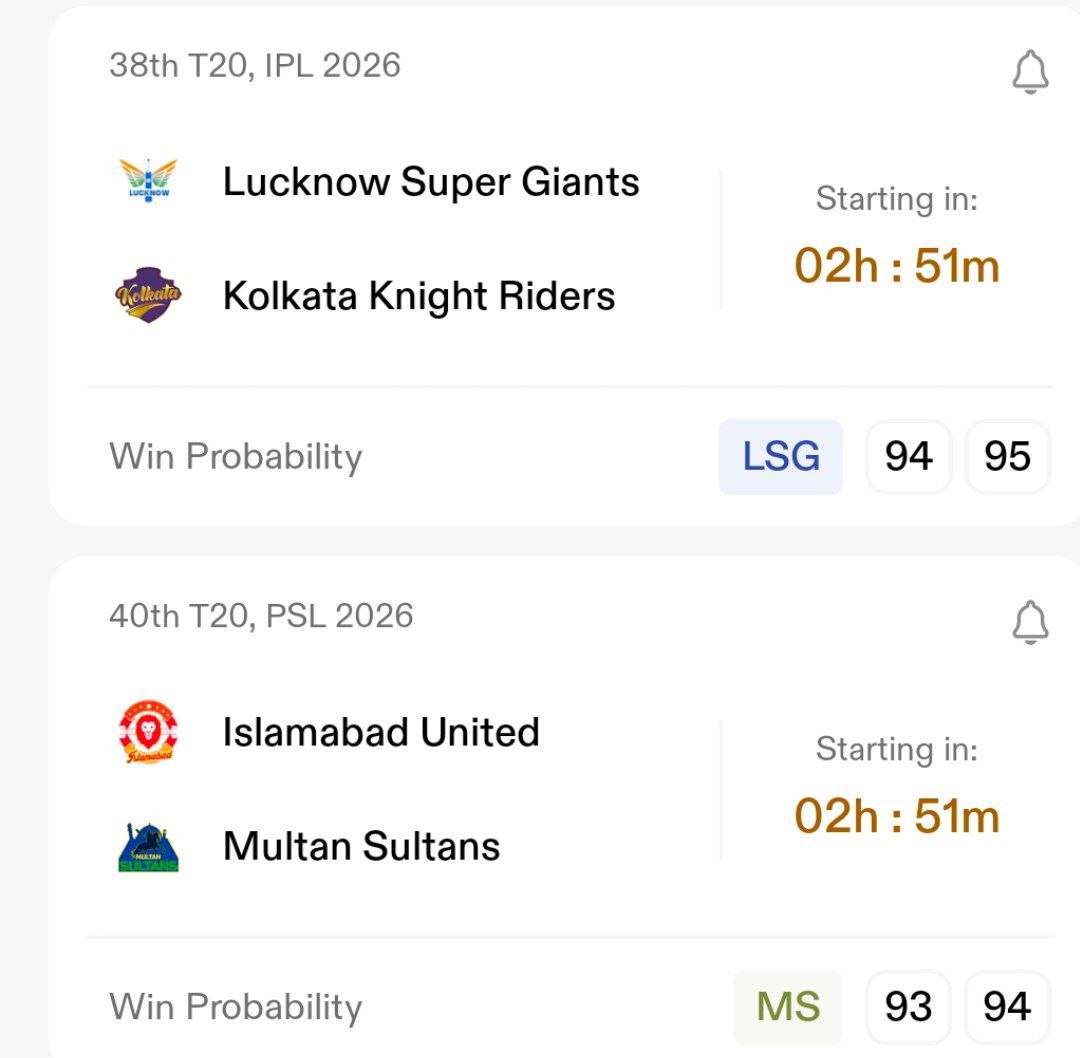The image size is (1080, 1058).
Task: Tap the 93 odds box for MS
Action: click(x=908, y=1007)
